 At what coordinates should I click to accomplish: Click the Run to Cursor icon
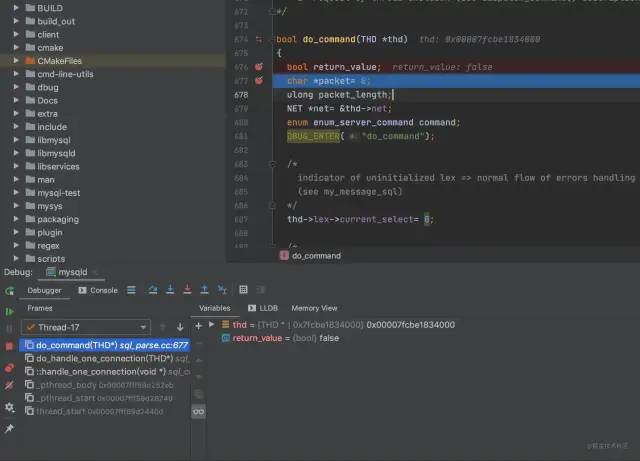(222, 290)
